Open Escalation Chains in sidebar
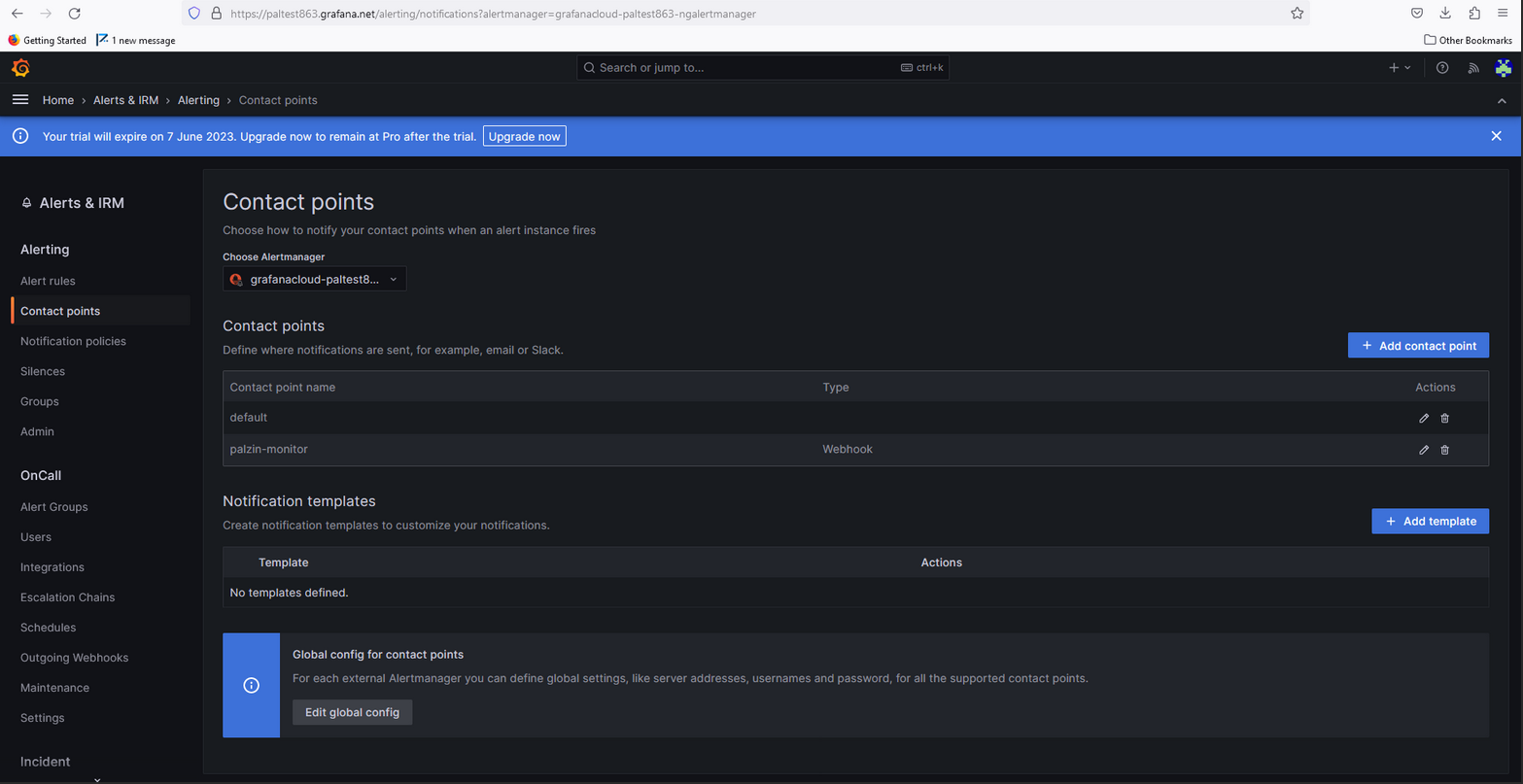 [x=67, y=597]
